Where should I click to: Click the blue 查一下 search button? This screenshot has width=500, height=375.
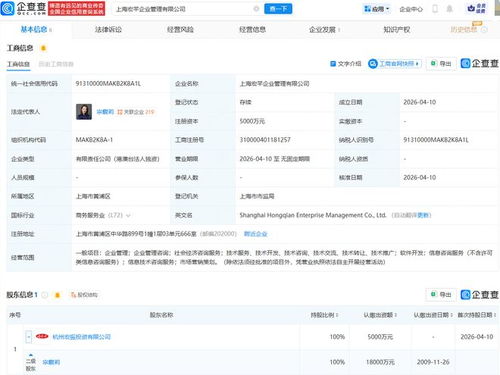[x=278, y=9]
